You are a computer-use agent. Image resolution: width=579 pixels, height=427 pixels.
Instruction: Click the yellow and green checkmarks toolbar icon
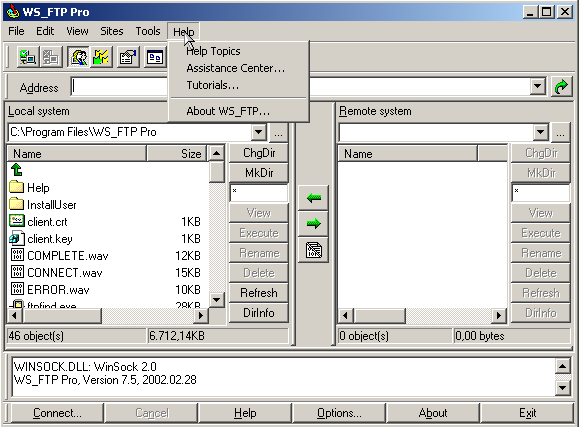(x=101, y=57)
